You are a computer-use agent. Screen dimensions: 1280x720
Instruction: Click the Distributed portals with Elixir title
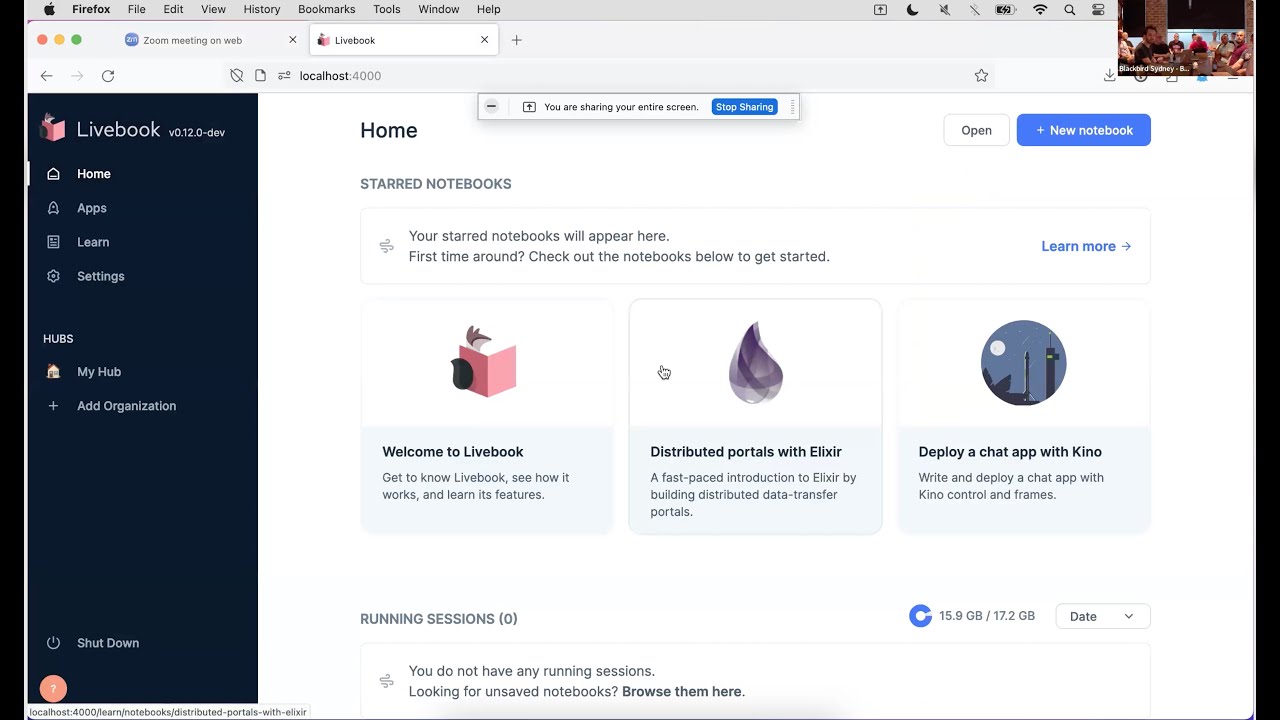click(746, 452)
